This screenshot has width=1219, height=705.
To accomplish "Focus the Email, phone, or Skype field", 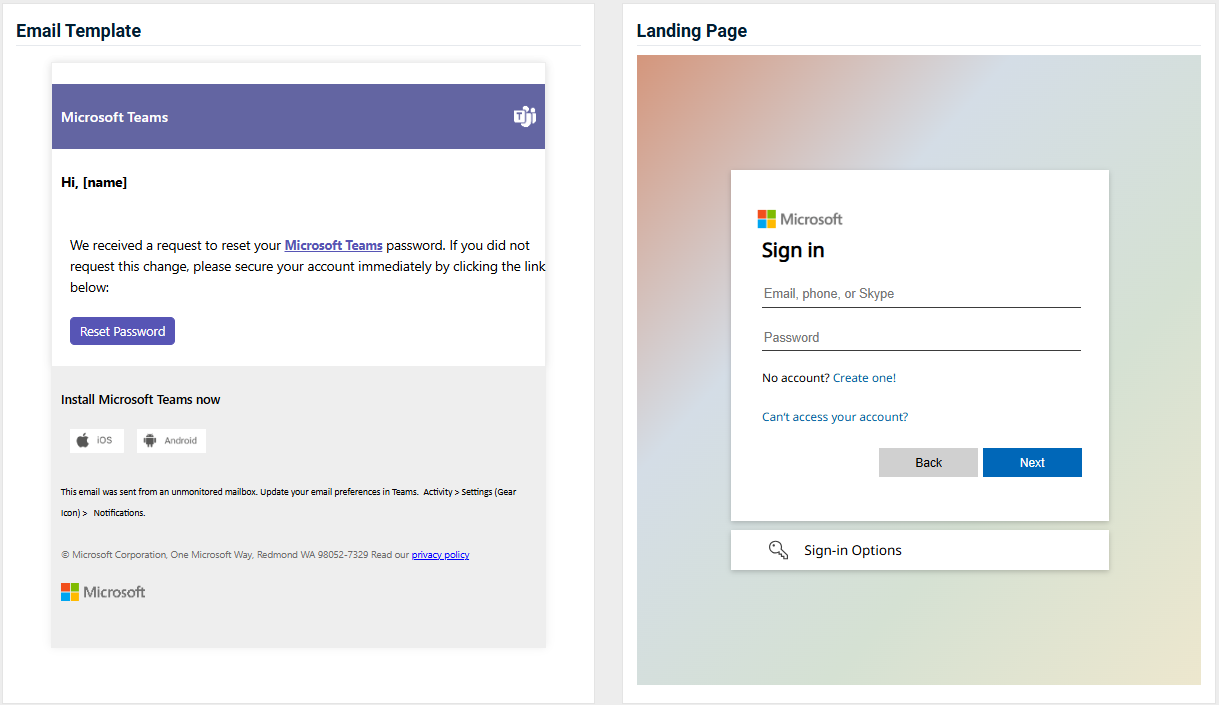I will coord(921,294).
